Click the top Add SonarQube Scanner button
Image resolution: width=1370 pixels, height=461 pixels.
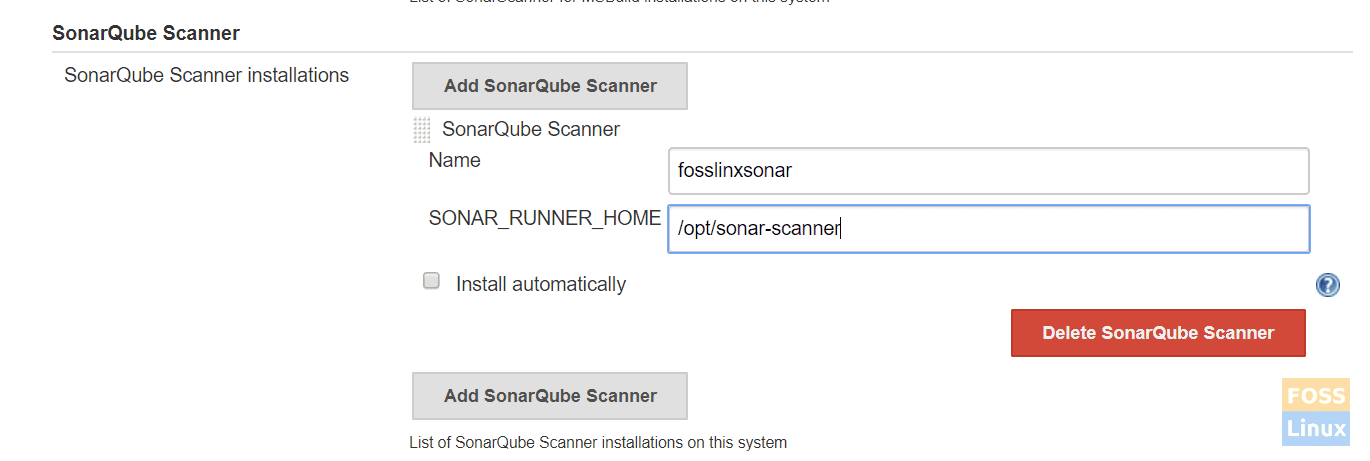tap(550, 86)
